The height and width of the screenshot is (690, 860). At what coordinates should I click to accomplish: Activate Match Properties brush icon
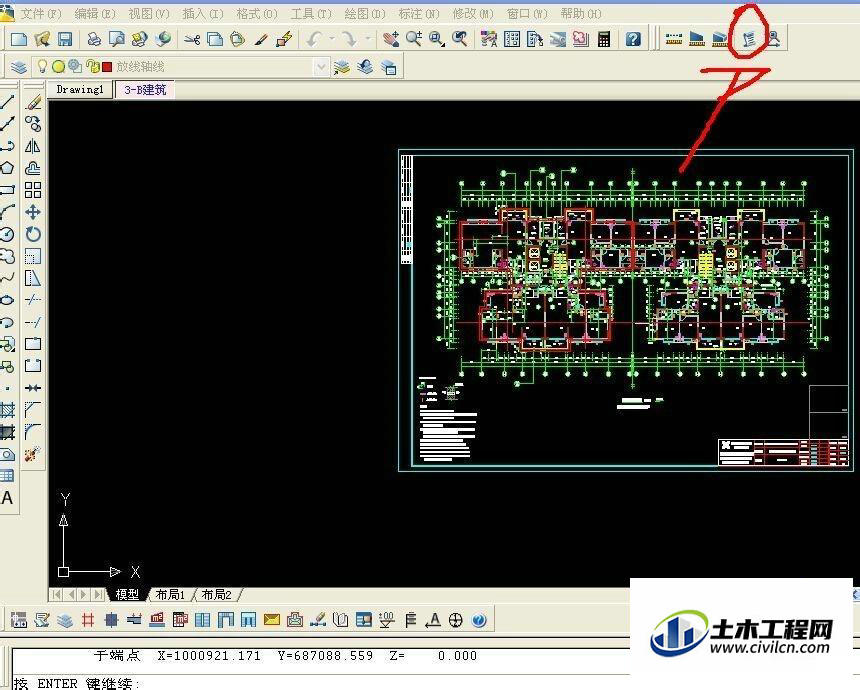click(x=261, y=38)
